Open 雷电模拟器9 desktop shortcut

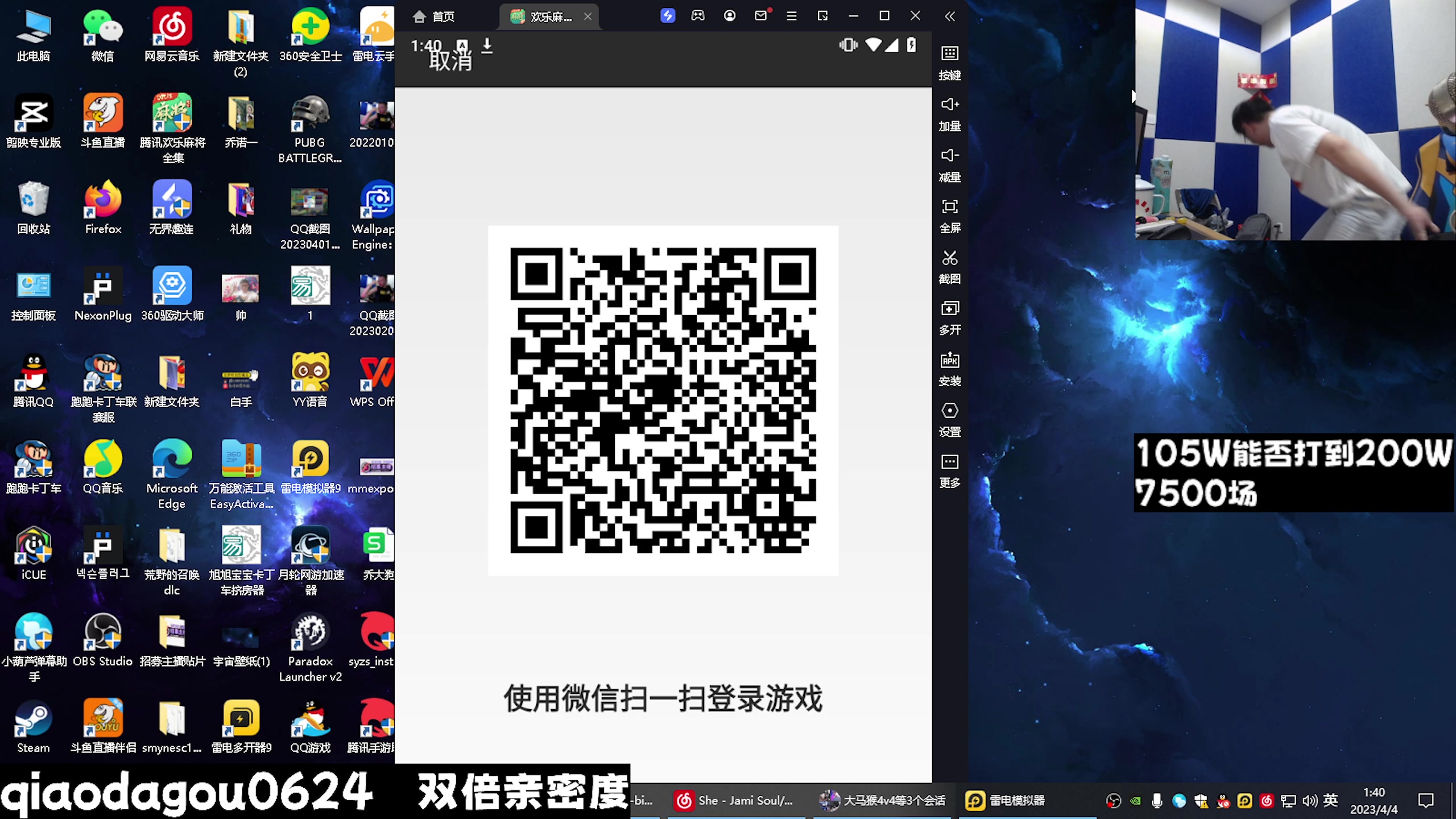[x=311, y=468]
